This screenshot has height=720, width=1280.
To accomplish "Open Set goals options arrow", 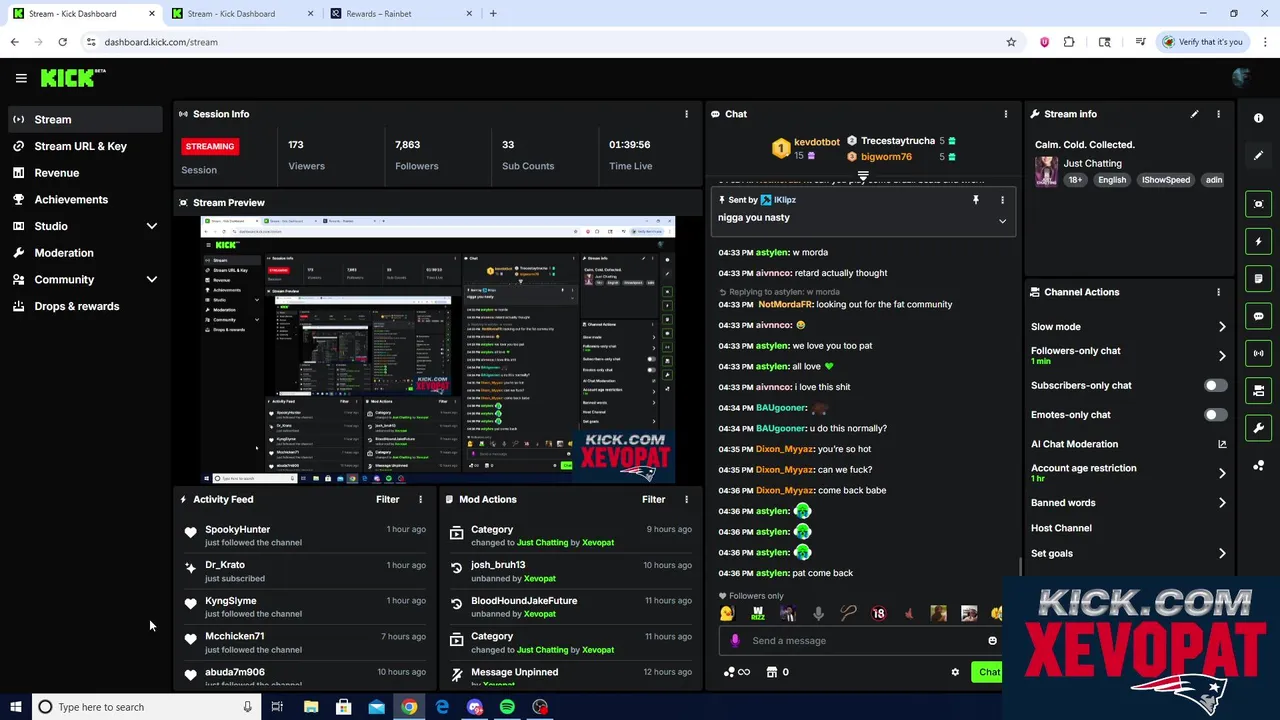I will point(1222,553).
